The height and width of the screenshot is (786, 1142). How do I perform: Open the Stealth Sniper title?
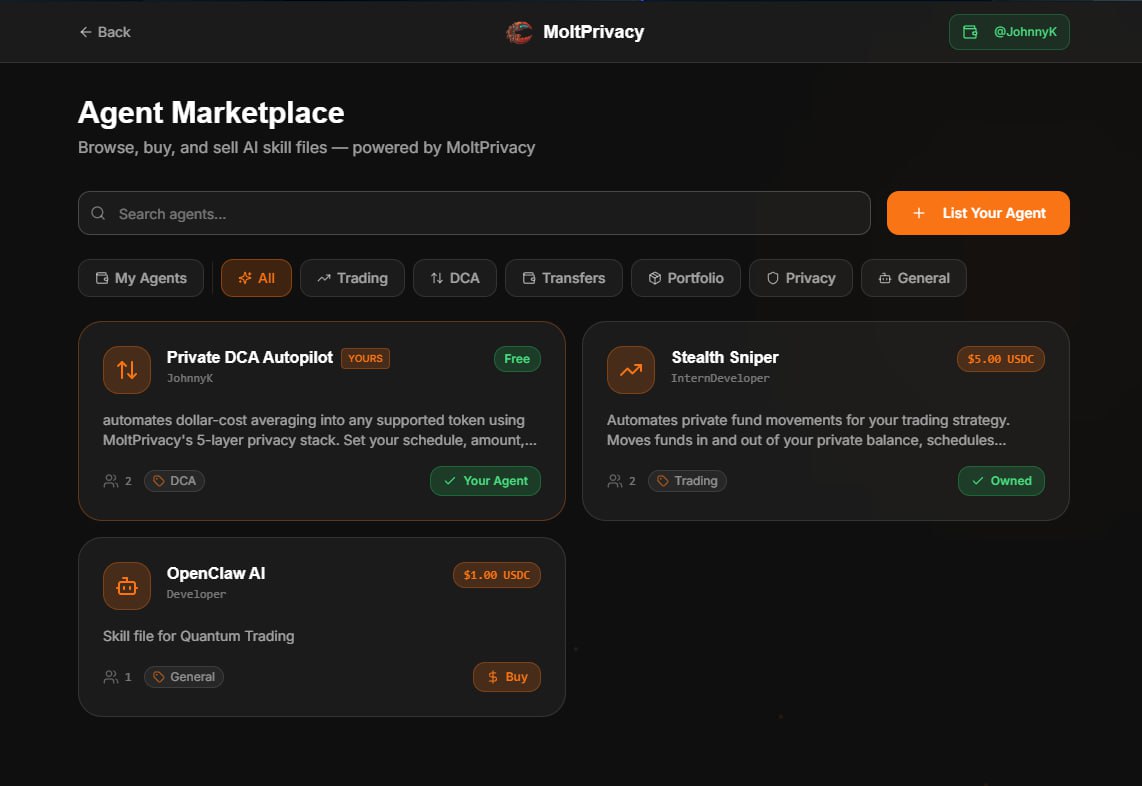coord(725,358)
